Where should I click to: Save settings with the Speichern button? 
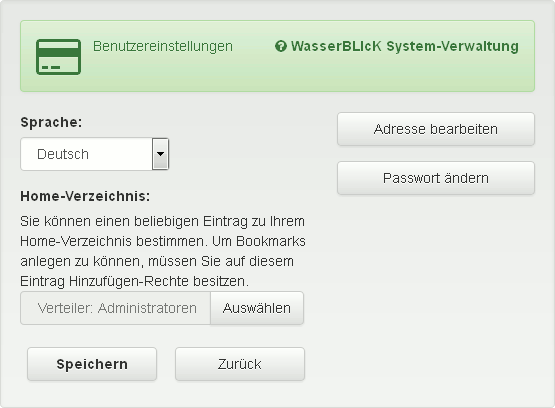tap(92, 364)
